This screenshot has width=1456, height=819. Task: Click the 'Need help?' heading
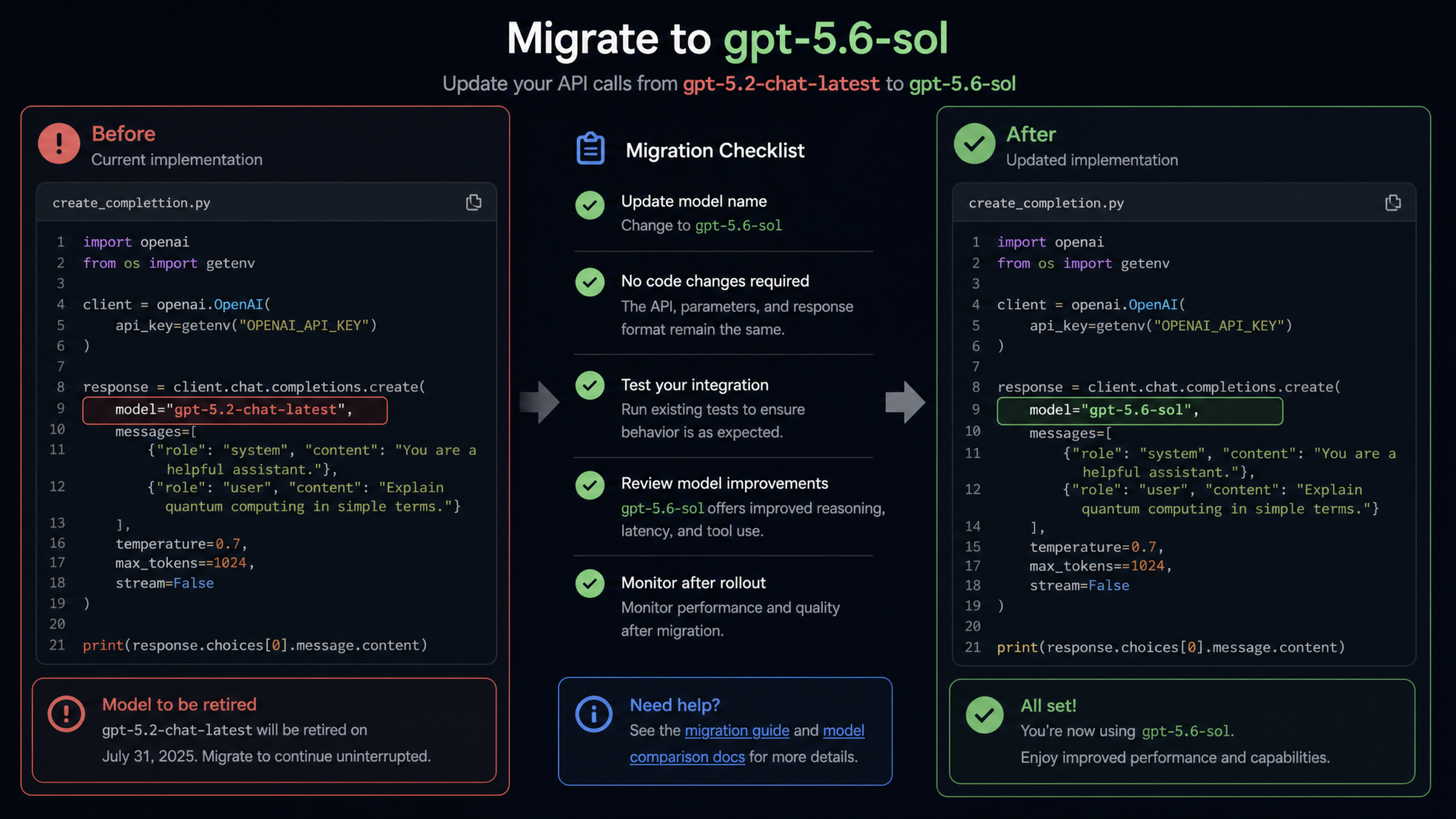coord(675,705)
